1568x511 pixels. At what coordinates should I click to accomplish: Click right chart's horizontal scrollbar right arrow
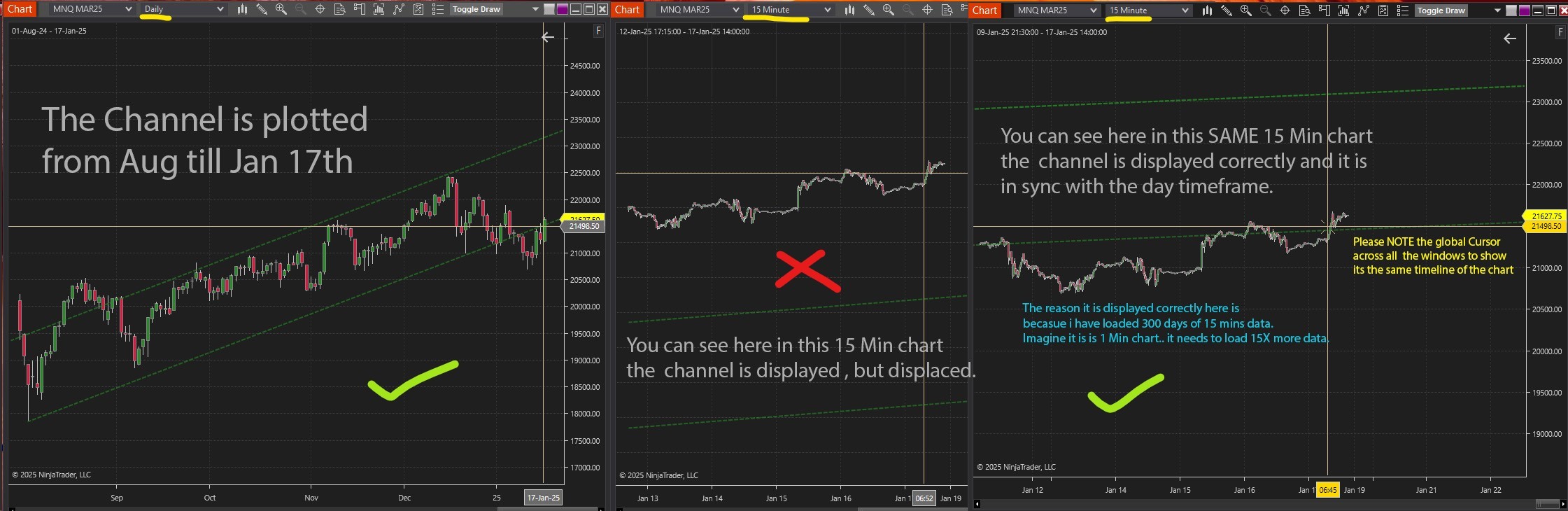click(x=1564, y=504)
